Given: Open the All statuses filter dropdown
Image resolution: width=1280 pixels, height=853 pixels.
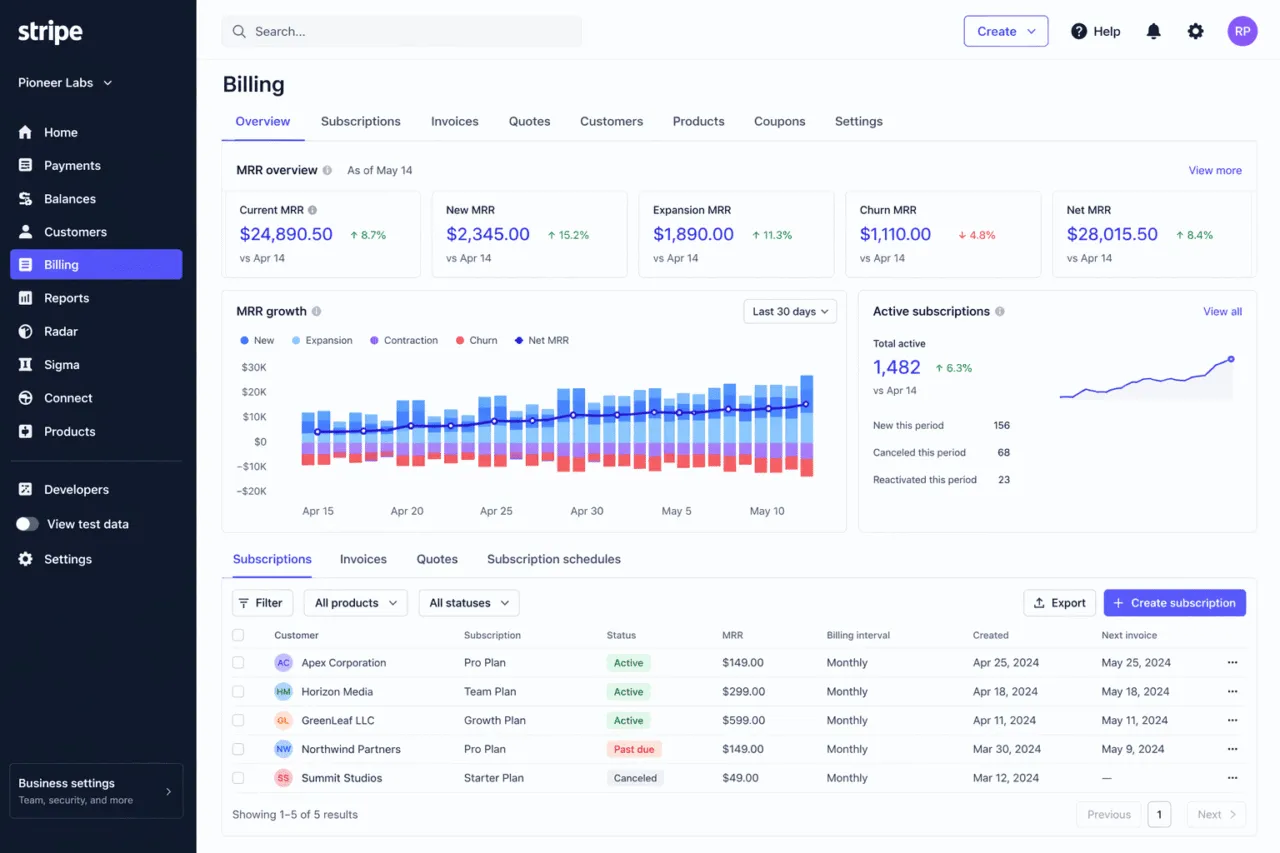Looking at the screenshot, I should click(x=469, y=603).
